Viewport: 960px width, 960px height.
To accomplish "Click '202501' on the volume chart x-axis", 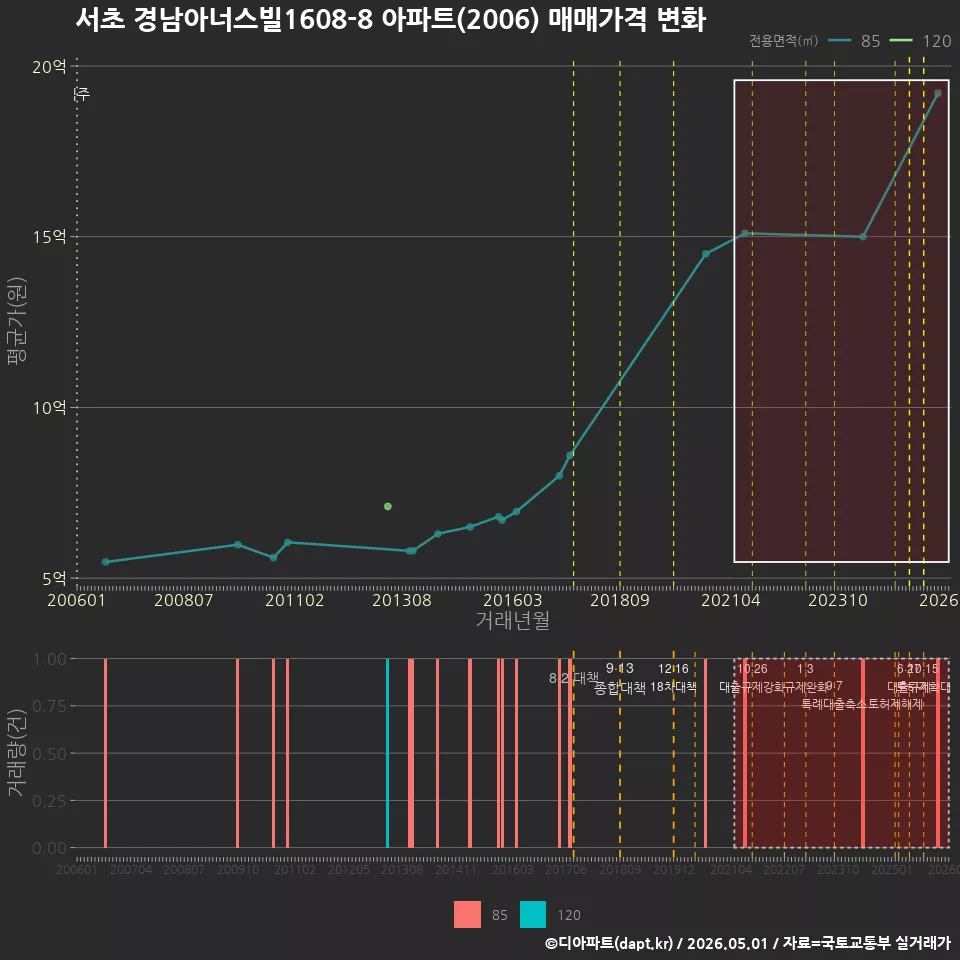I will [x=892, y=869].
